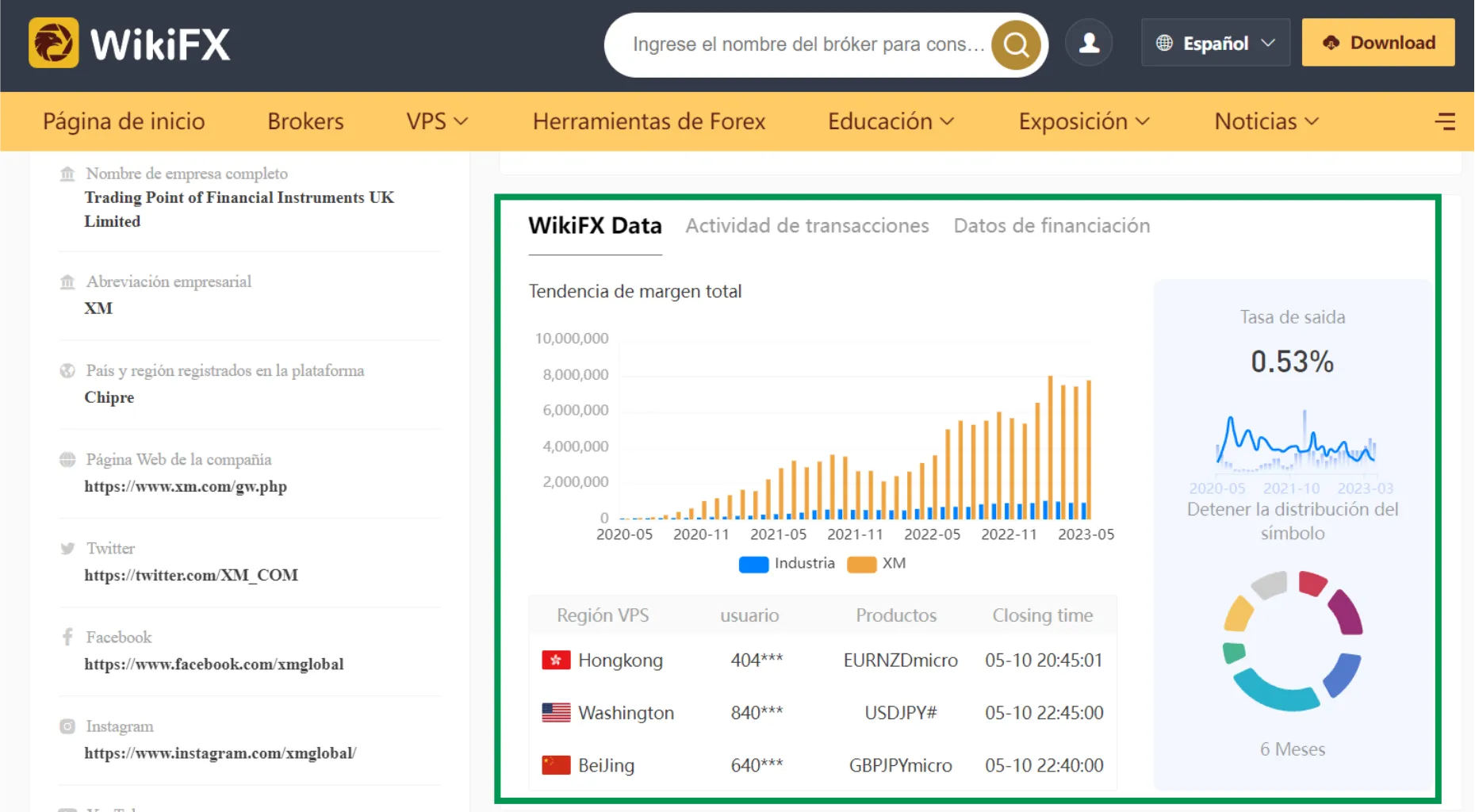Toggle the XM legend swatch
Viewport: 1475px width, 812px height.
point(862,564)
